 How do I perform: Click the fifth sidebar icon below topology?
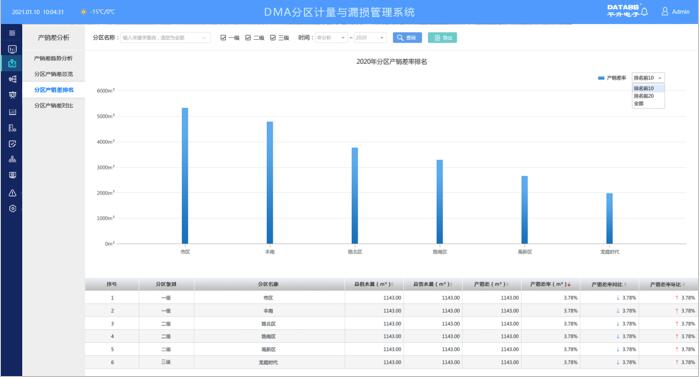click(x=12, y=95)
